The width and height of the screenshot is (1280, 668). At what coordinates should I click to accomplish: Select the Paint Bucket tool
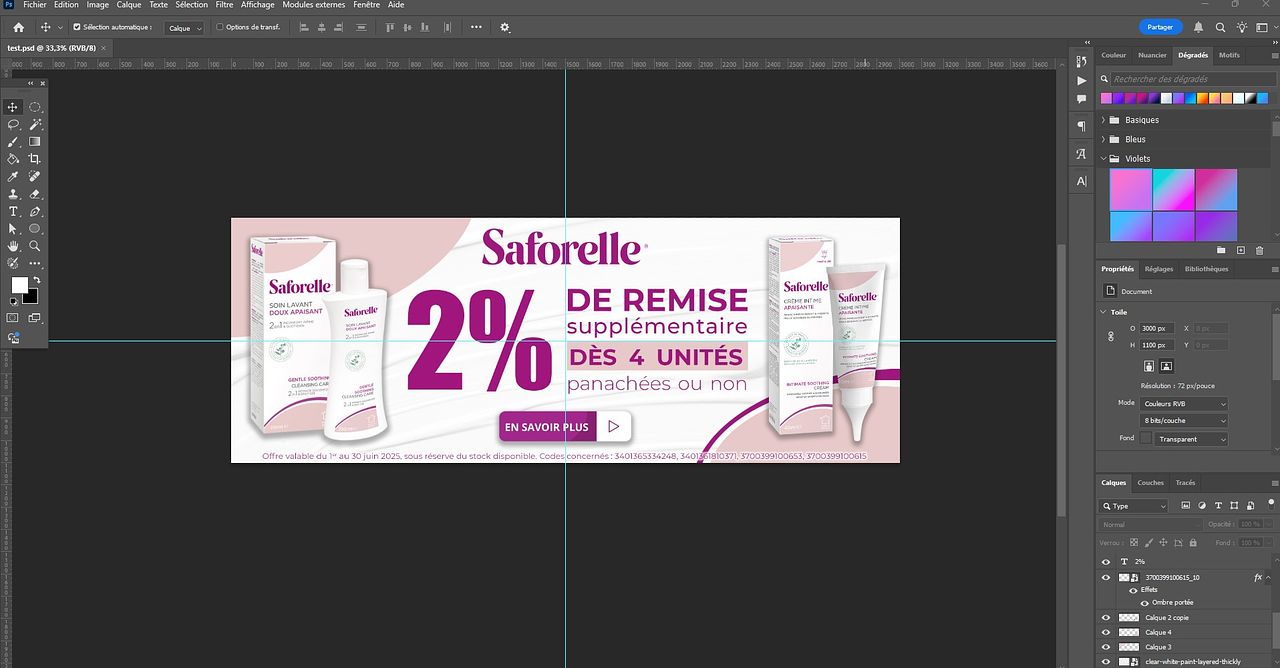pos(14,159)
